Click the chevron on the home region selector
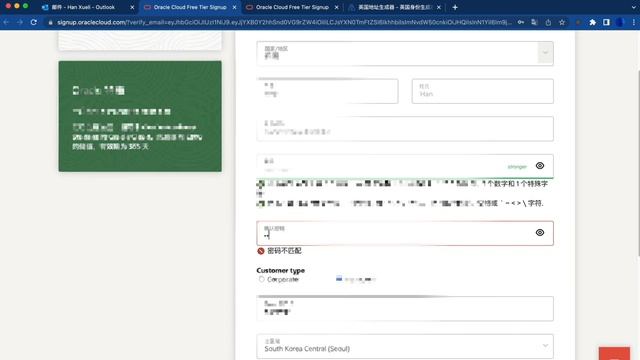This screenshot has width=640, height=360. [545, 346]
